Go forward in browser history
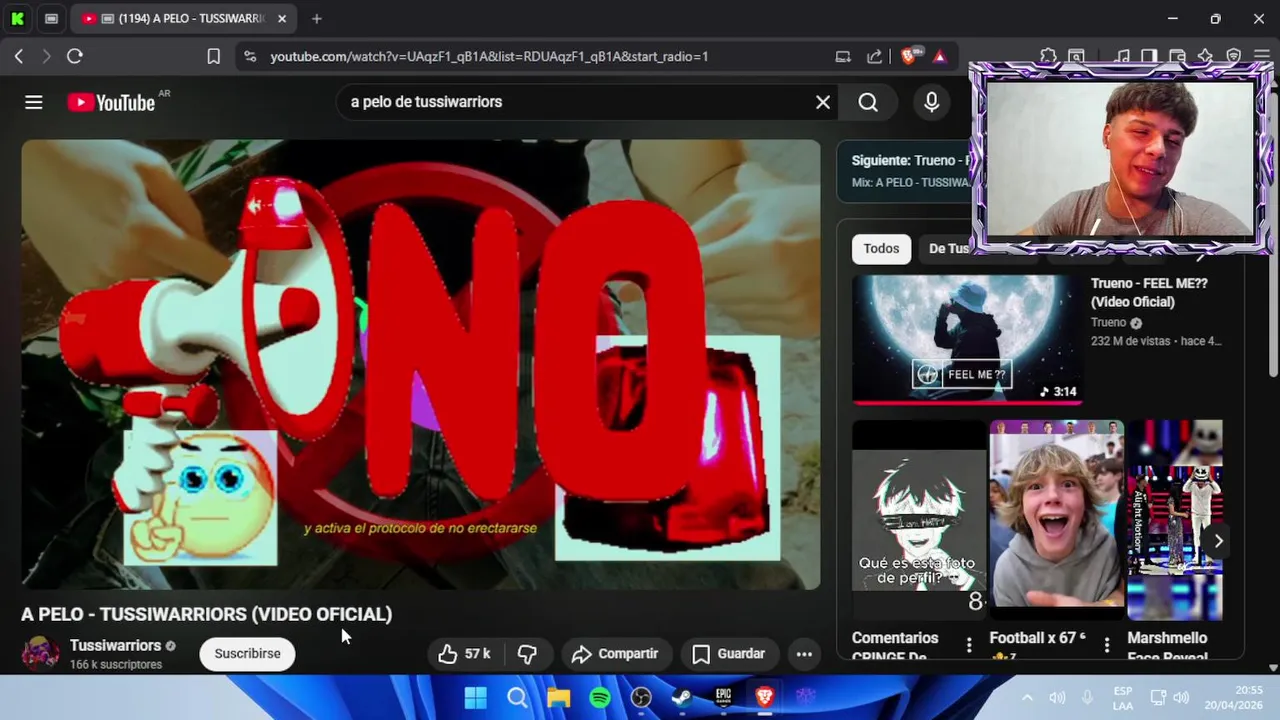1280x720 pixels. pyautogui.click(x=46, y=56)
